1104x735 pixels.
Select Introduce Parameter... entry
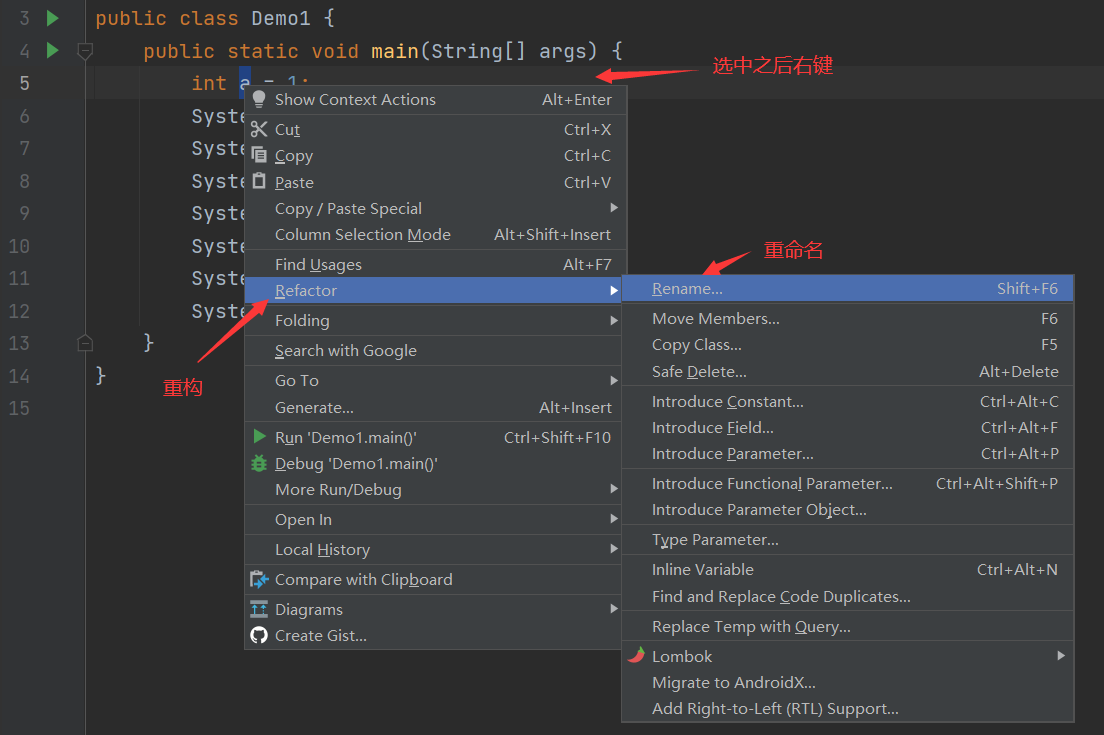848,454
